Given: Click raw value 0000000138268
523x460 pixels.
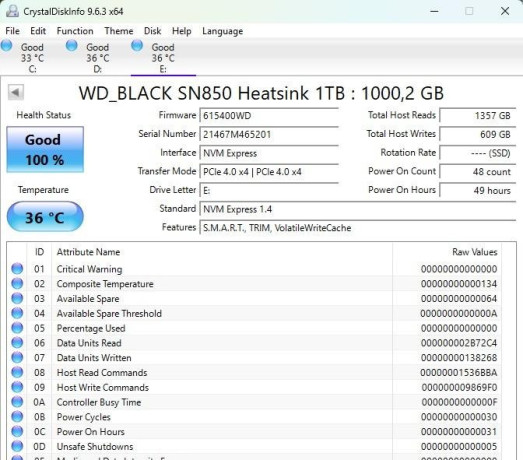Looking at the screenshot, I should pos(459,358).
